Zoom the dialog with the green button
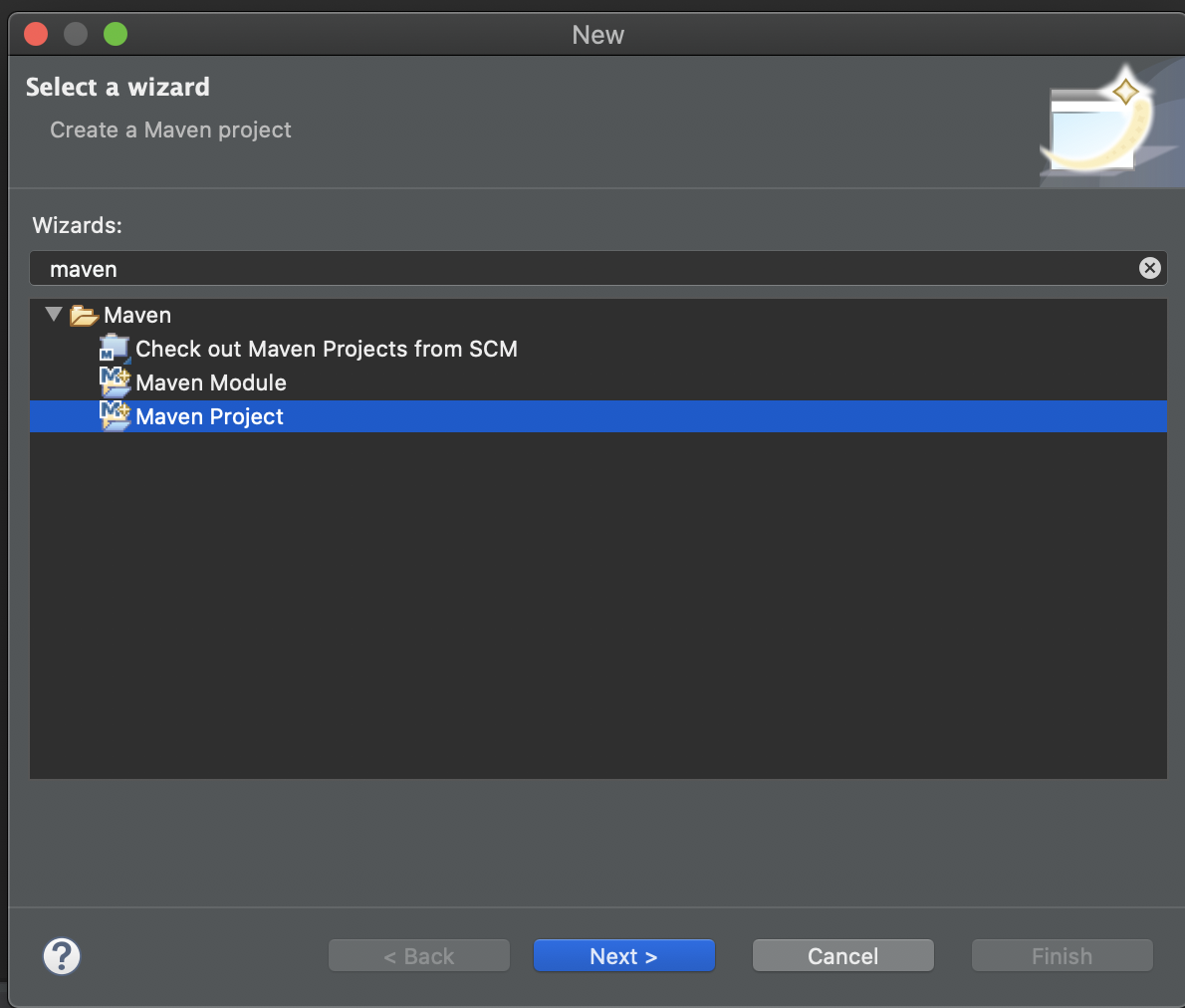This screenshot has width=1185, height=1008. pos(116,34)
